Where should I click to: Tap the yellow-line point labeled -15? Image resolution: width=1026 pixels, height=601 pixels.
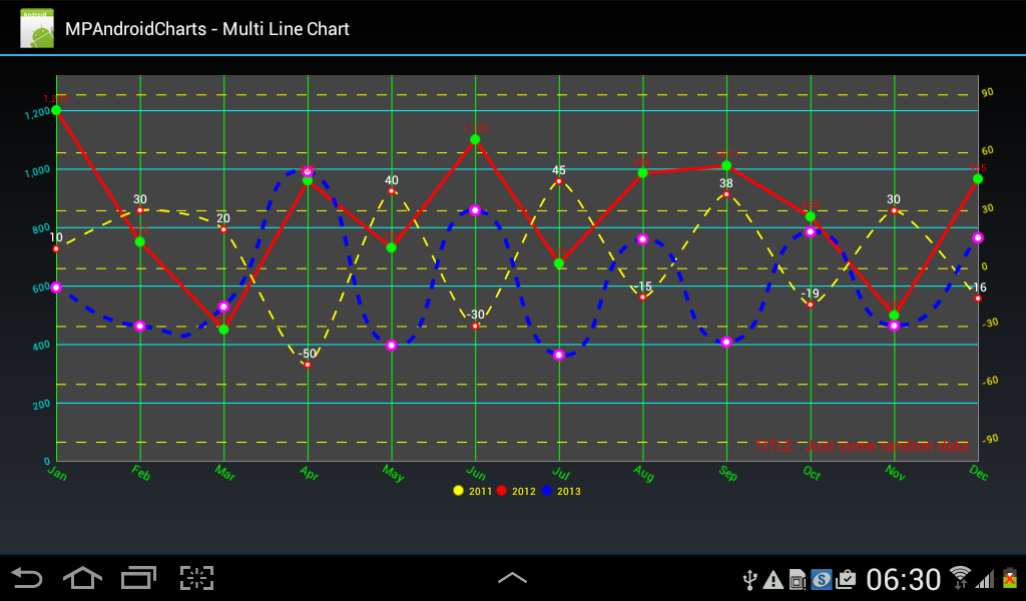coord(643,297)
